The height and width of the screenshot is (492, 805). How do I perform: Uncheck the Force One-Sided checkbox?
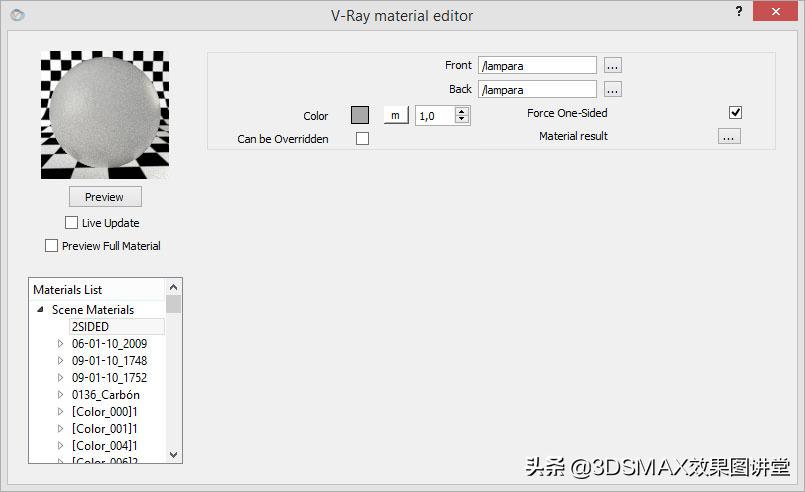pos(735,112)
